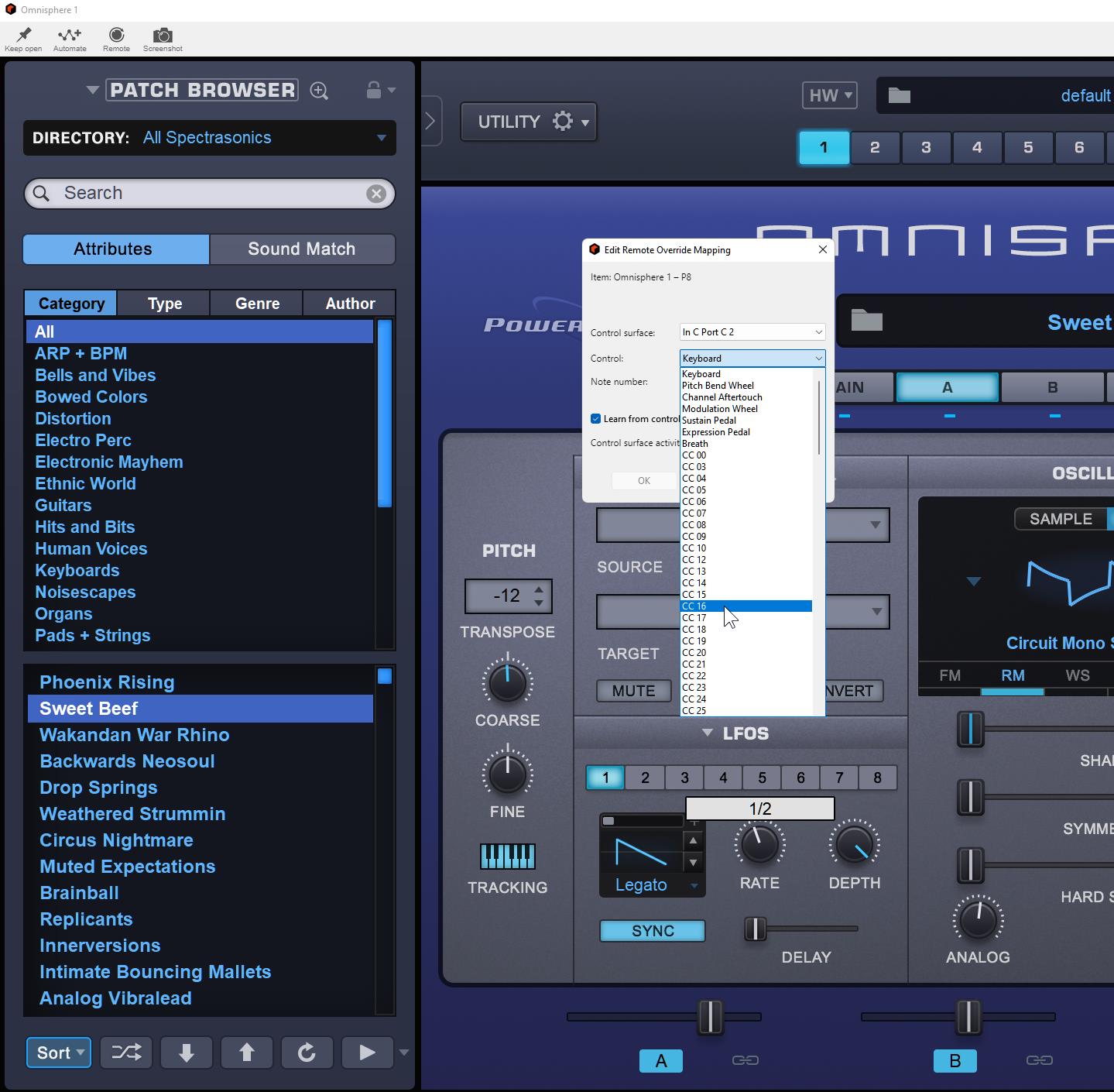The width and height of the screenshot is (1114, 1092).
Task: Toggle layer B mix button
Action: click(955, 1061)
